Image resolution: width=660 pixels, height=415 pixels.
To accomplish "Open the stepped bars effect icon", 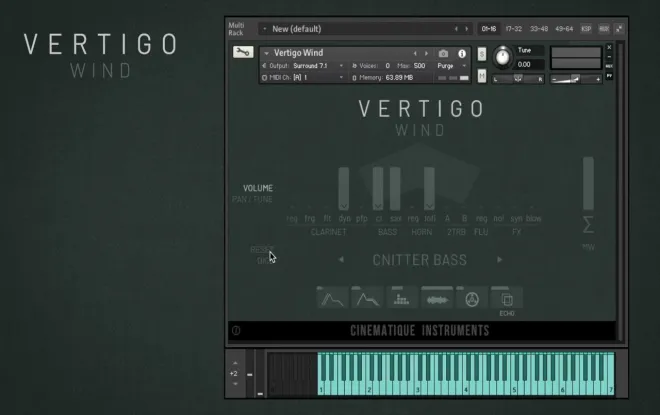I will [402, 298].
